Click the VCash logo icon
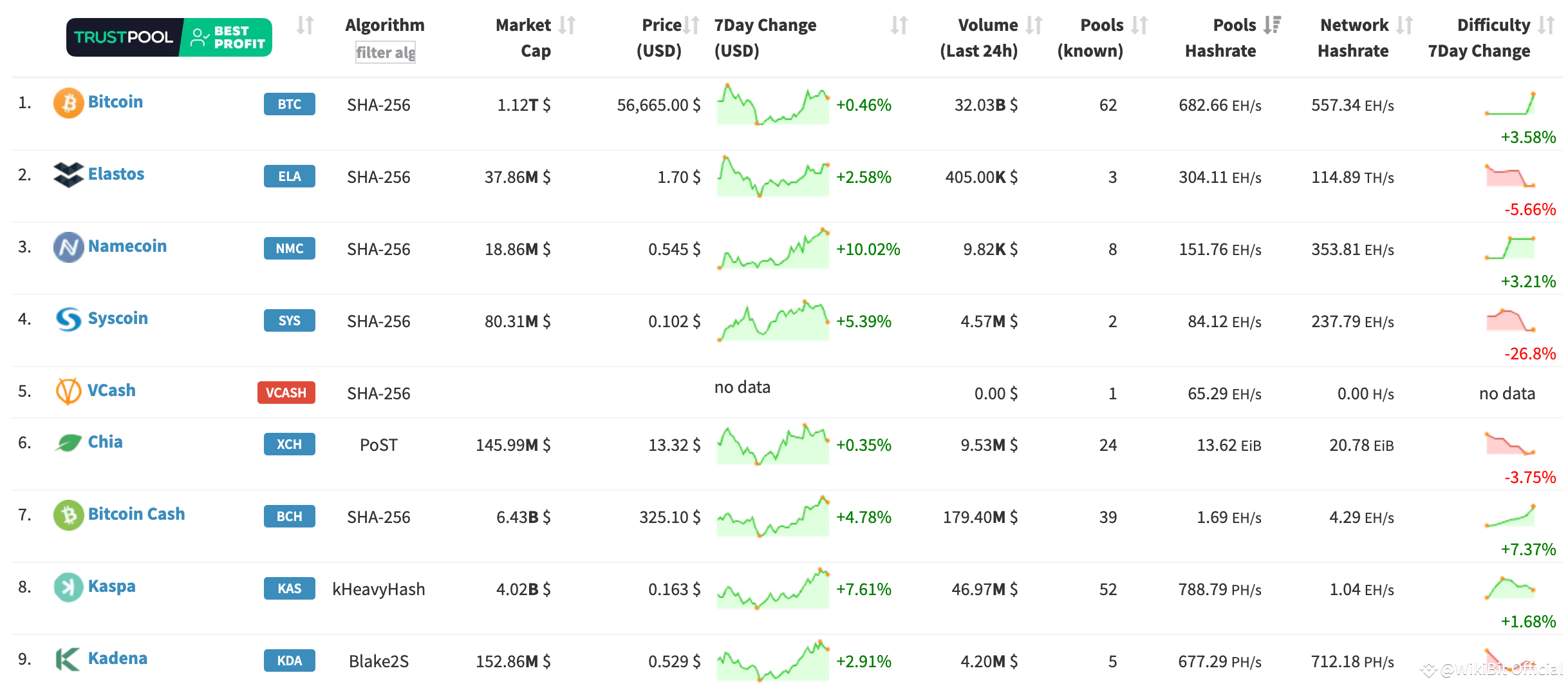Screen dimensions: 1568x684 click(68, 391)
